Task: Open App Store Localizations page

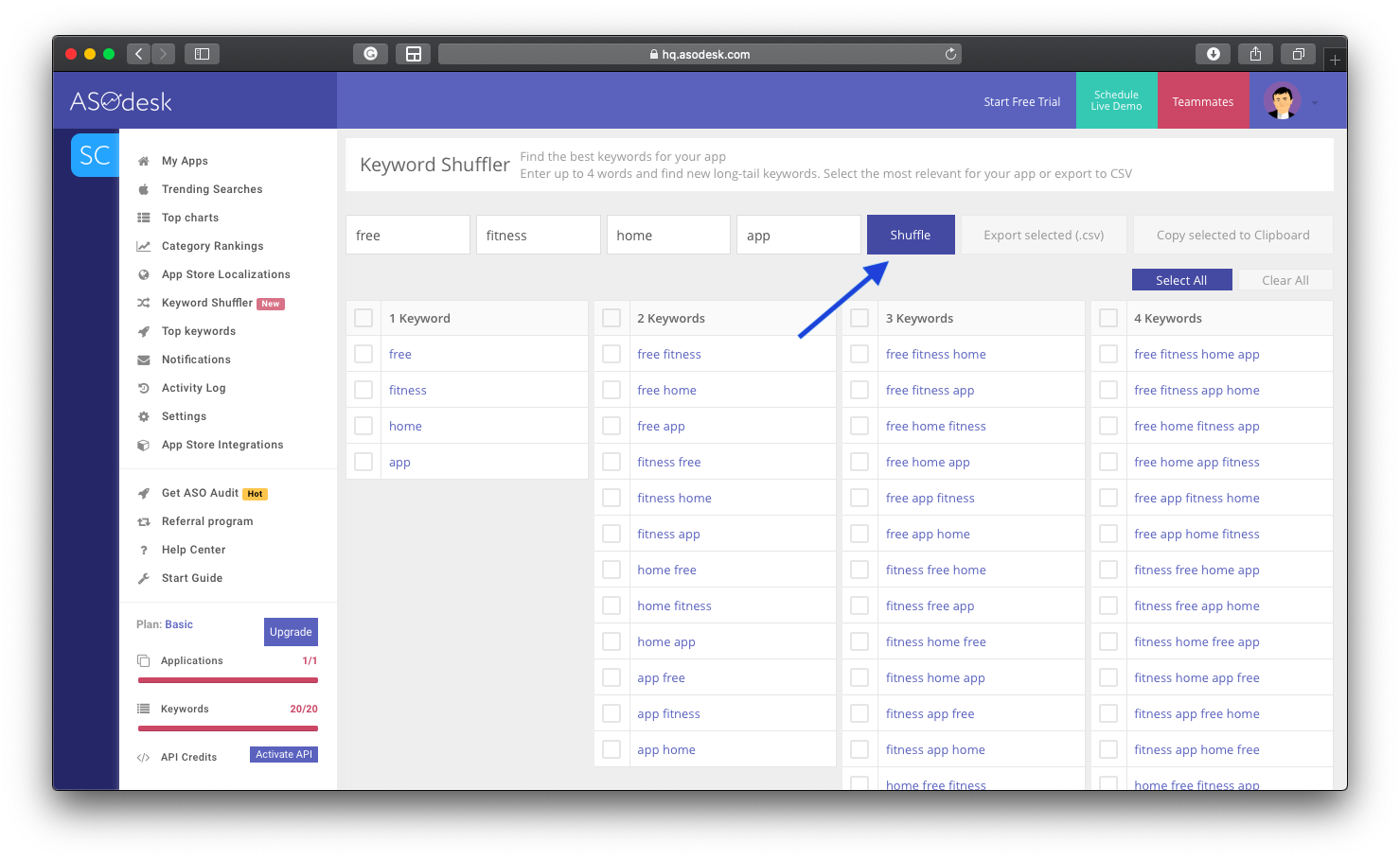Action: coord(226,274)
